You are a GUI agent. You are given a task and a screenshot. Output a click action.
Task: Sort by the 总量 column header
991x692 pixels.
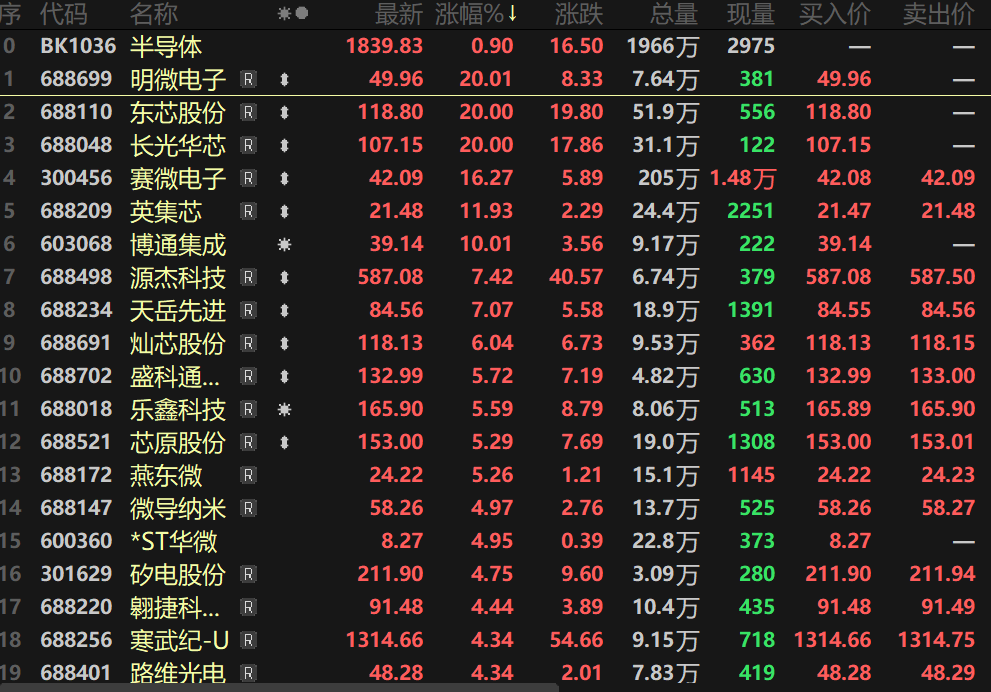674,14
